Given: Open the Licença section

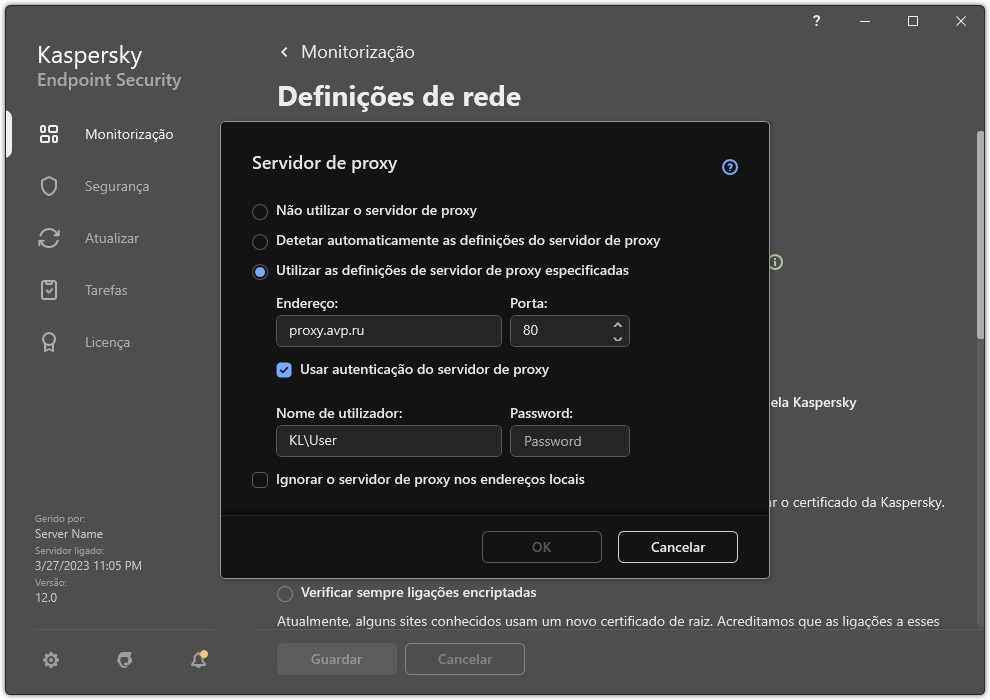Looking at the screenshot, I should click(48, 342).
